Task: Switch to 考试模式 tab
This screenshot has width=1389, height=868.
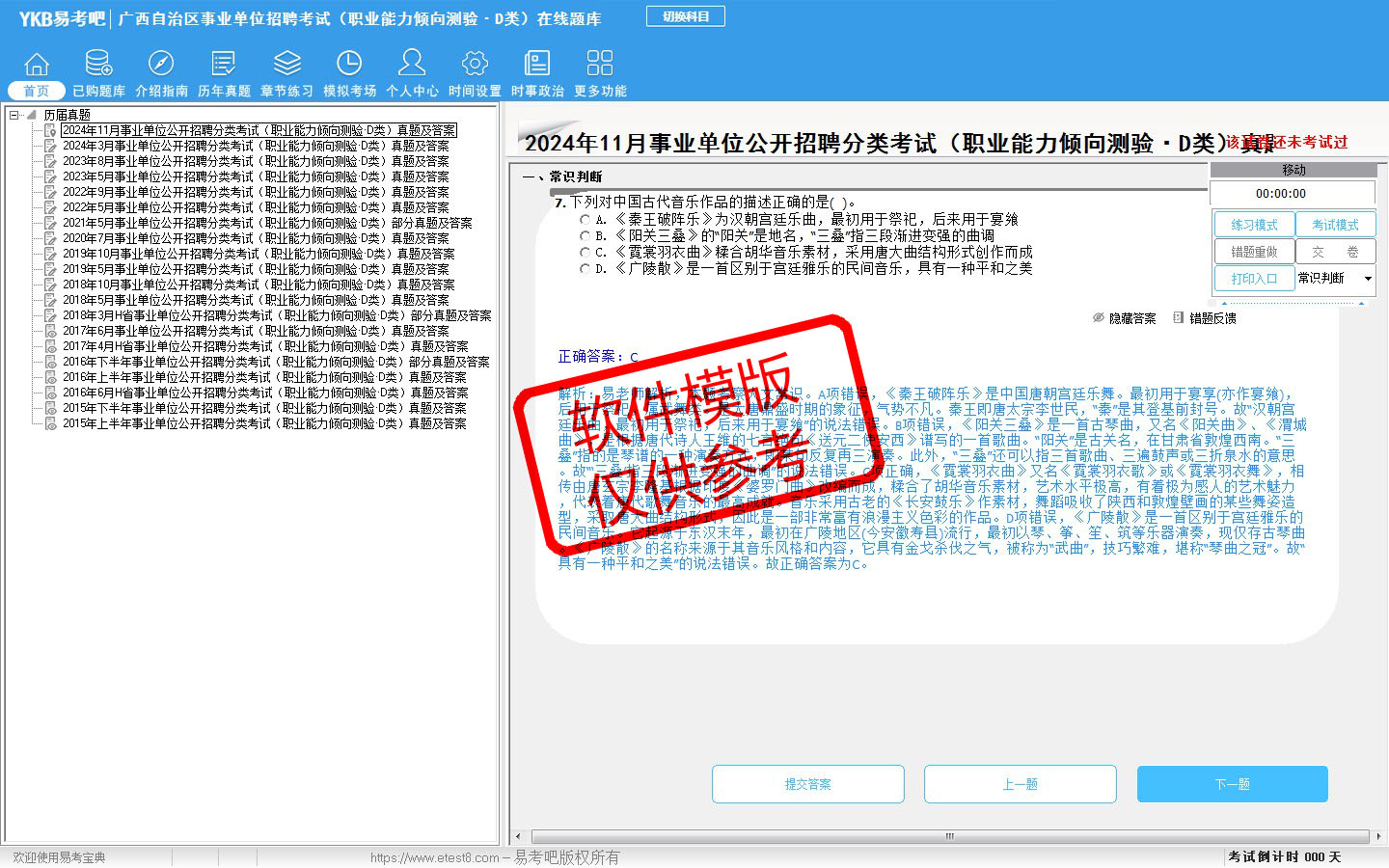Action: (1335, 225)
